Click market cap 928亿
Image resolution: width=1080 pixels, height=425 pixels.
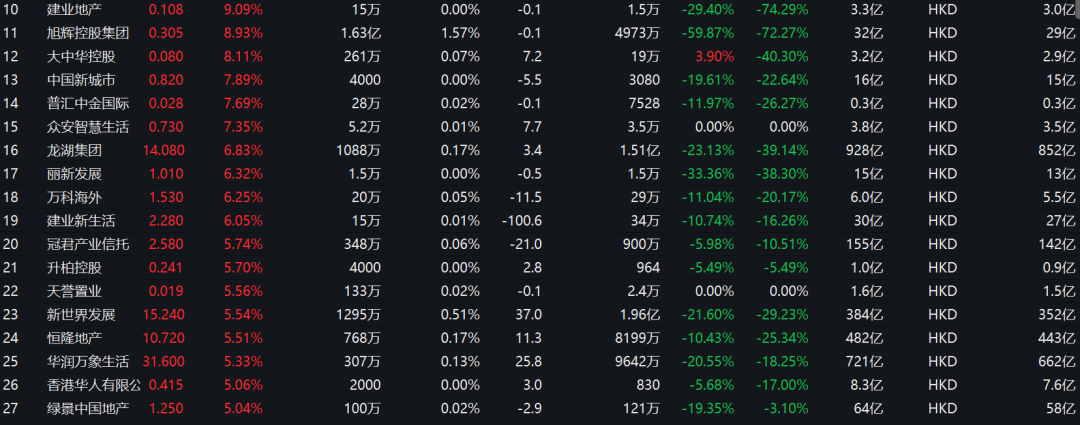pos(866,149)
